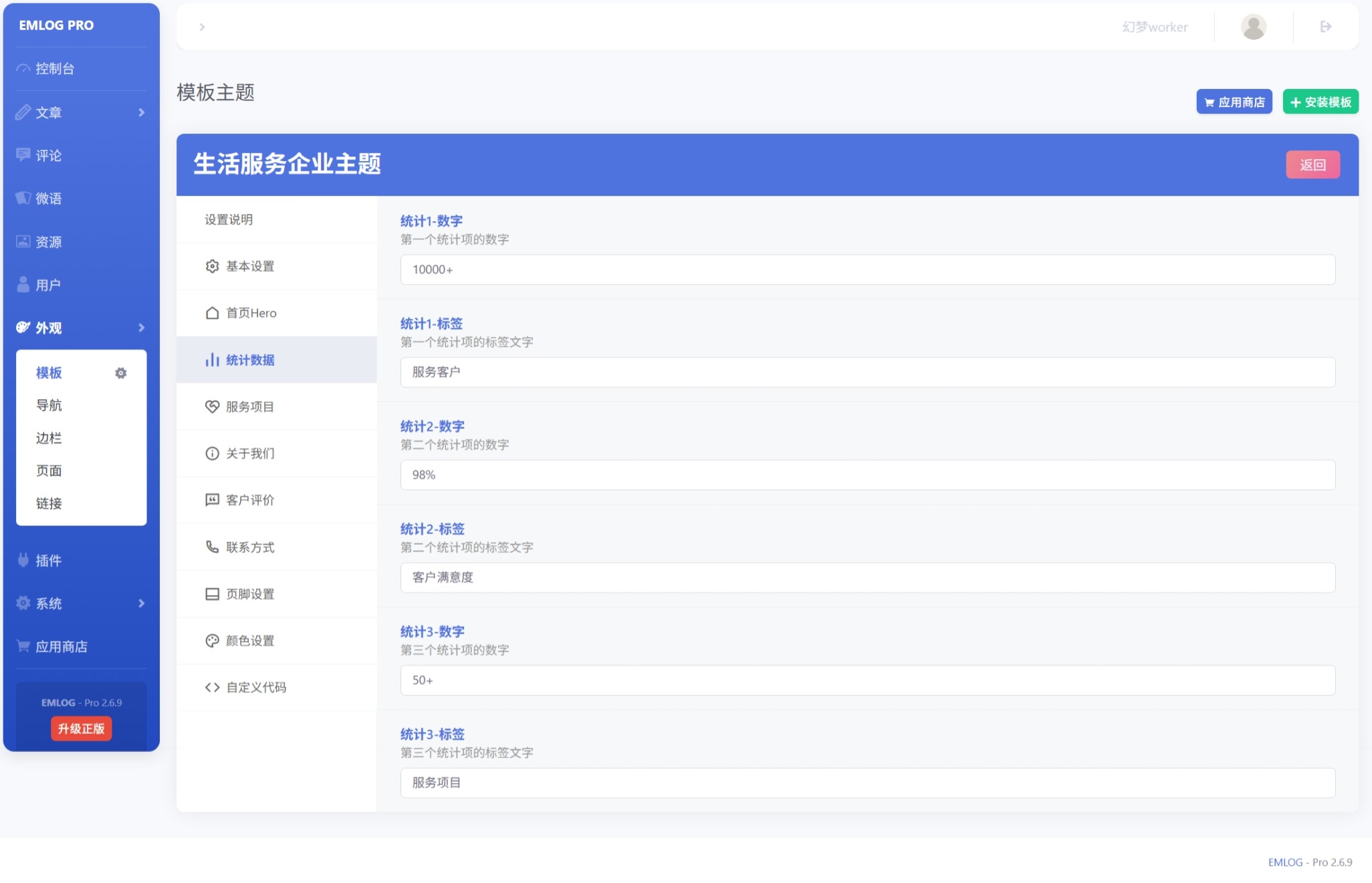This screenshot has width=1372, height=883.
Task: Click the logout icon in header
Action: (1326, 27)
